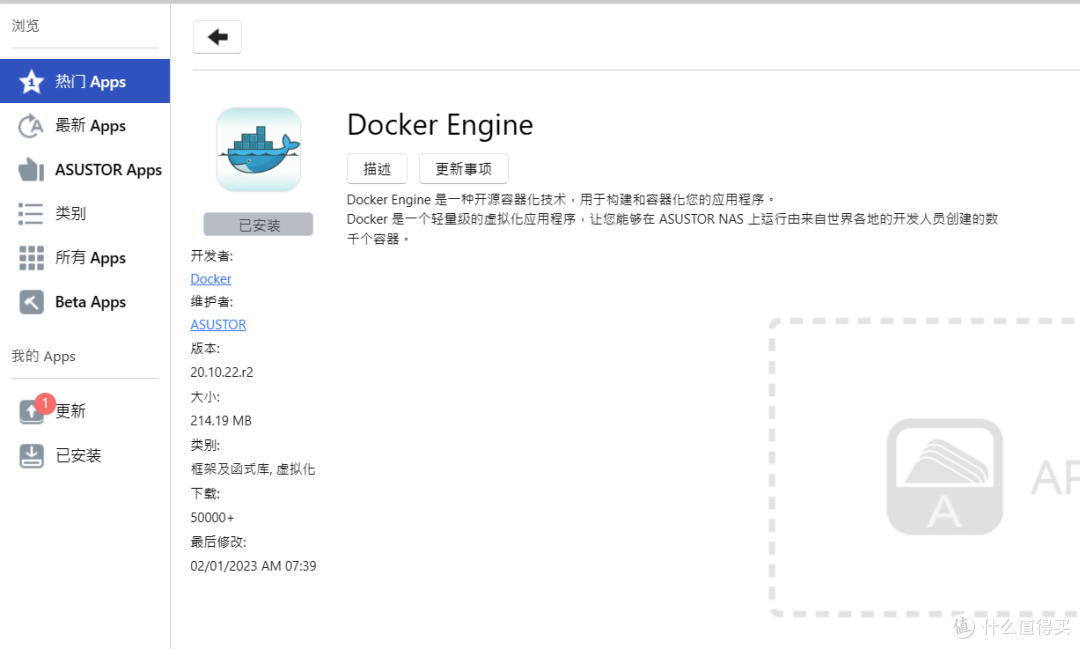The width and height of the screenshot is (1080, 649).
Task: Open the Docker developer link
Action: click(x=211, y=279)
